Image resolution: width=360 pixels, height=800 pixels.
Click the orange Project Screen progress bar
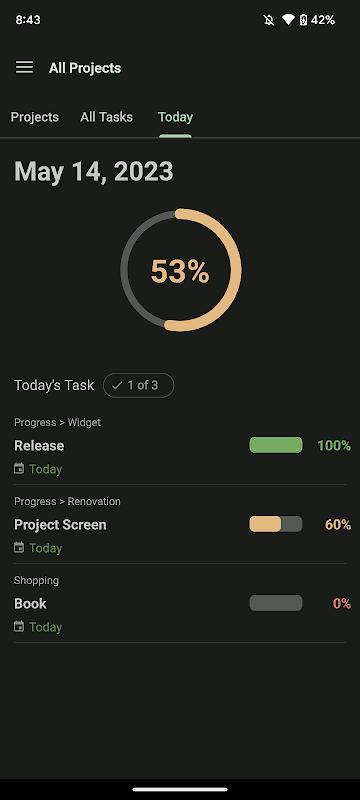pyautogui.click(x=276, y=524)
